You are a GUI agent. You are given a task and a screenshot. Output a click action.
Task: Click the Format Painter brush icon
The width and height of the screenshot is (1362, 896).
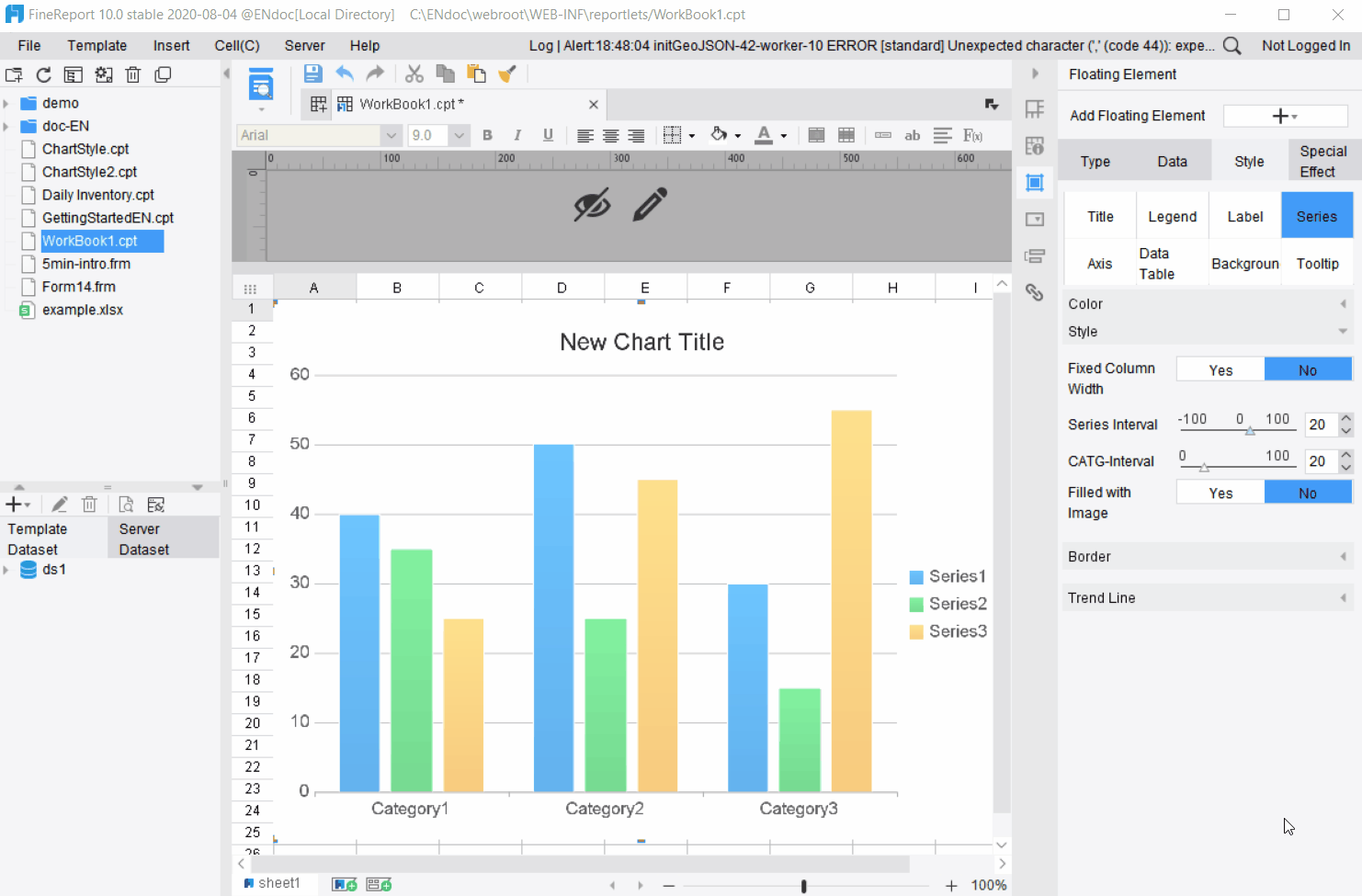coord(507,74)
